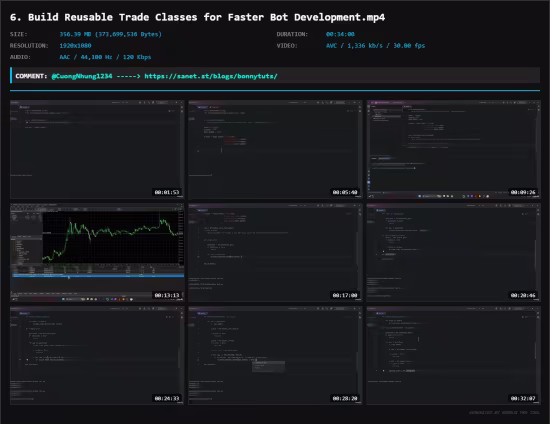
Task: Click the AUDIO label
Action: [20, 57]
